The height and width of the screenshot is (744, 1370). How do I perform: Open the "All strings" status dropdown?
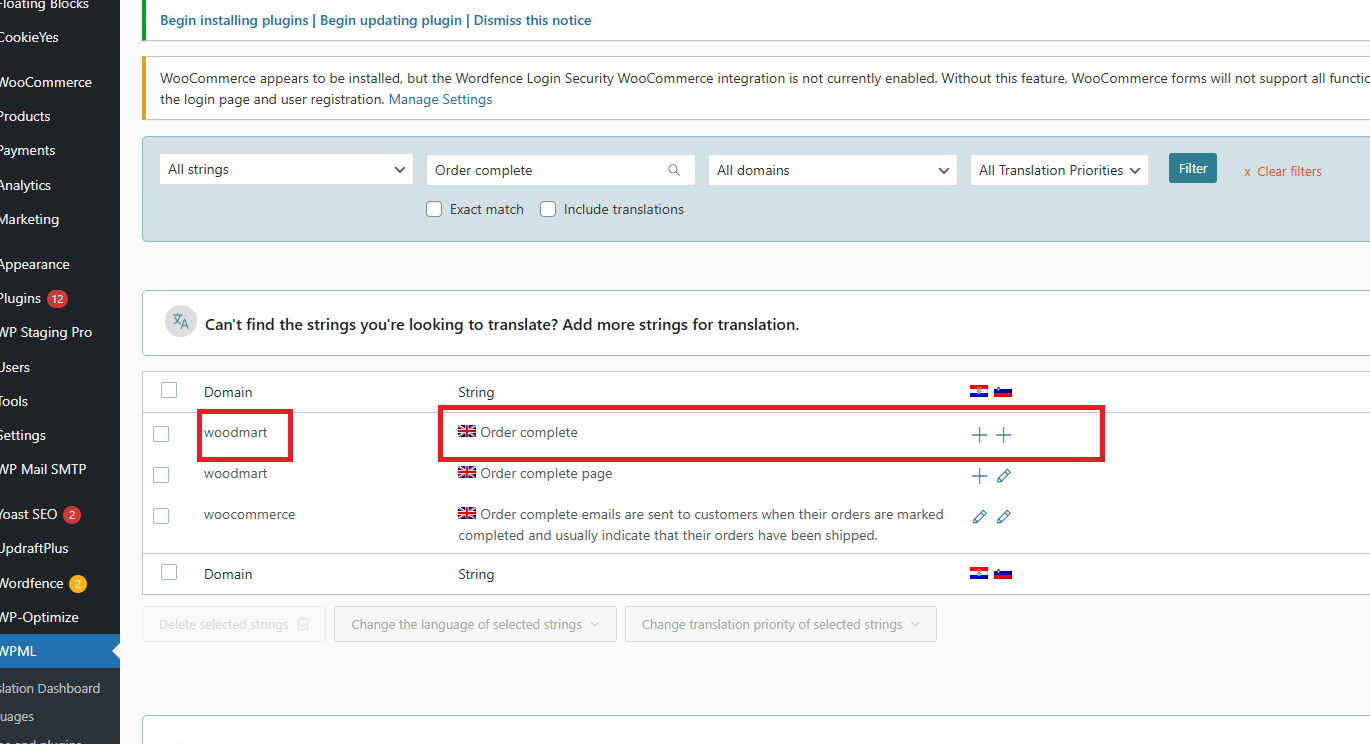(286, 170)
